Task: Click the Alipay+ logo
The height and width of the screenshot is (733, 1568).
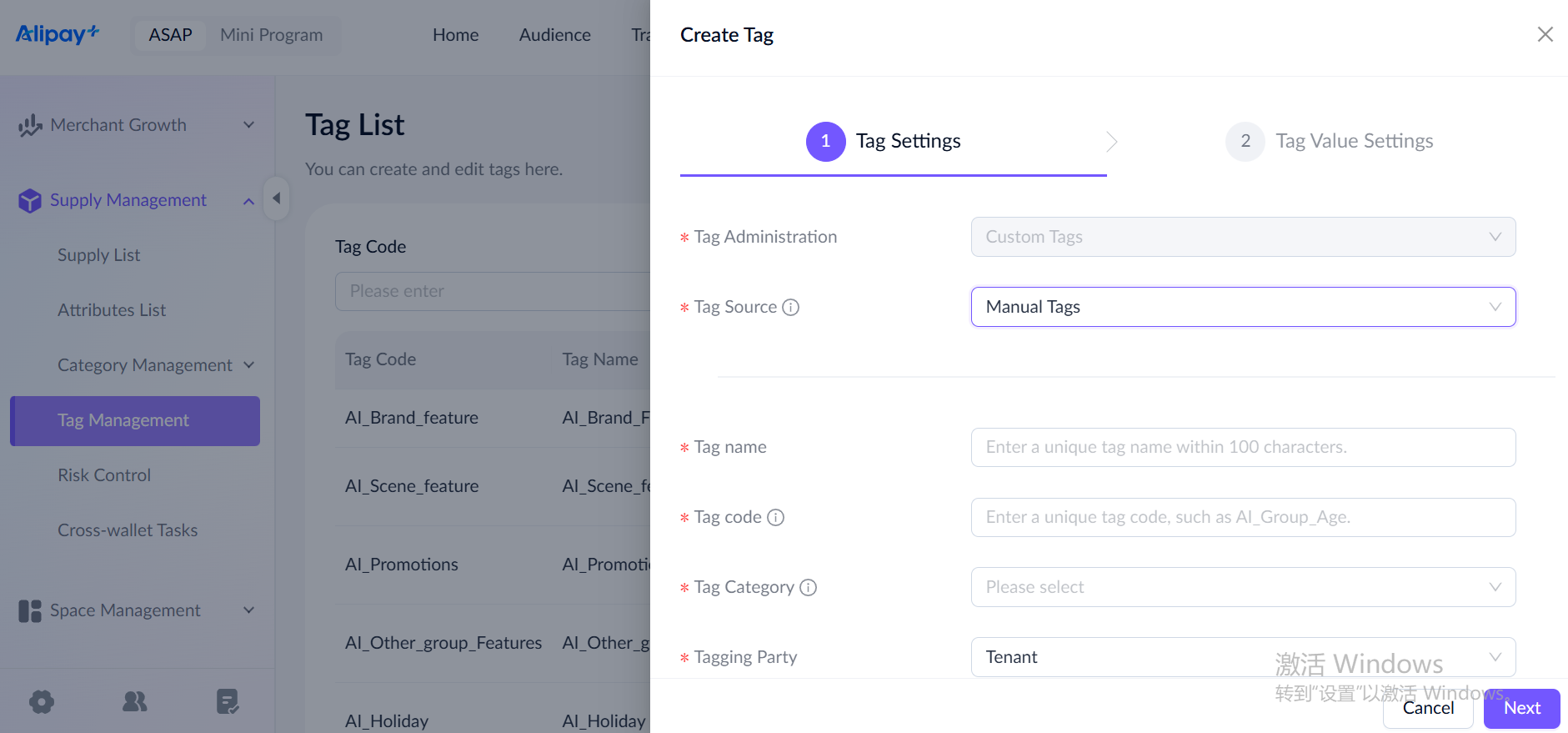Action: (x=57, y=34)
